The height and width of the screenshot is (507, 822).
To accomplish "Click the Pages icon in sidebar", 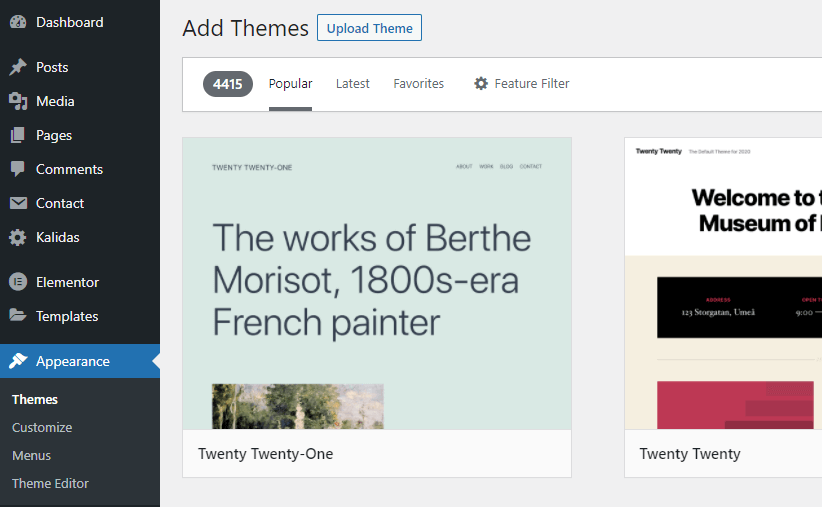I will point(18,135).
